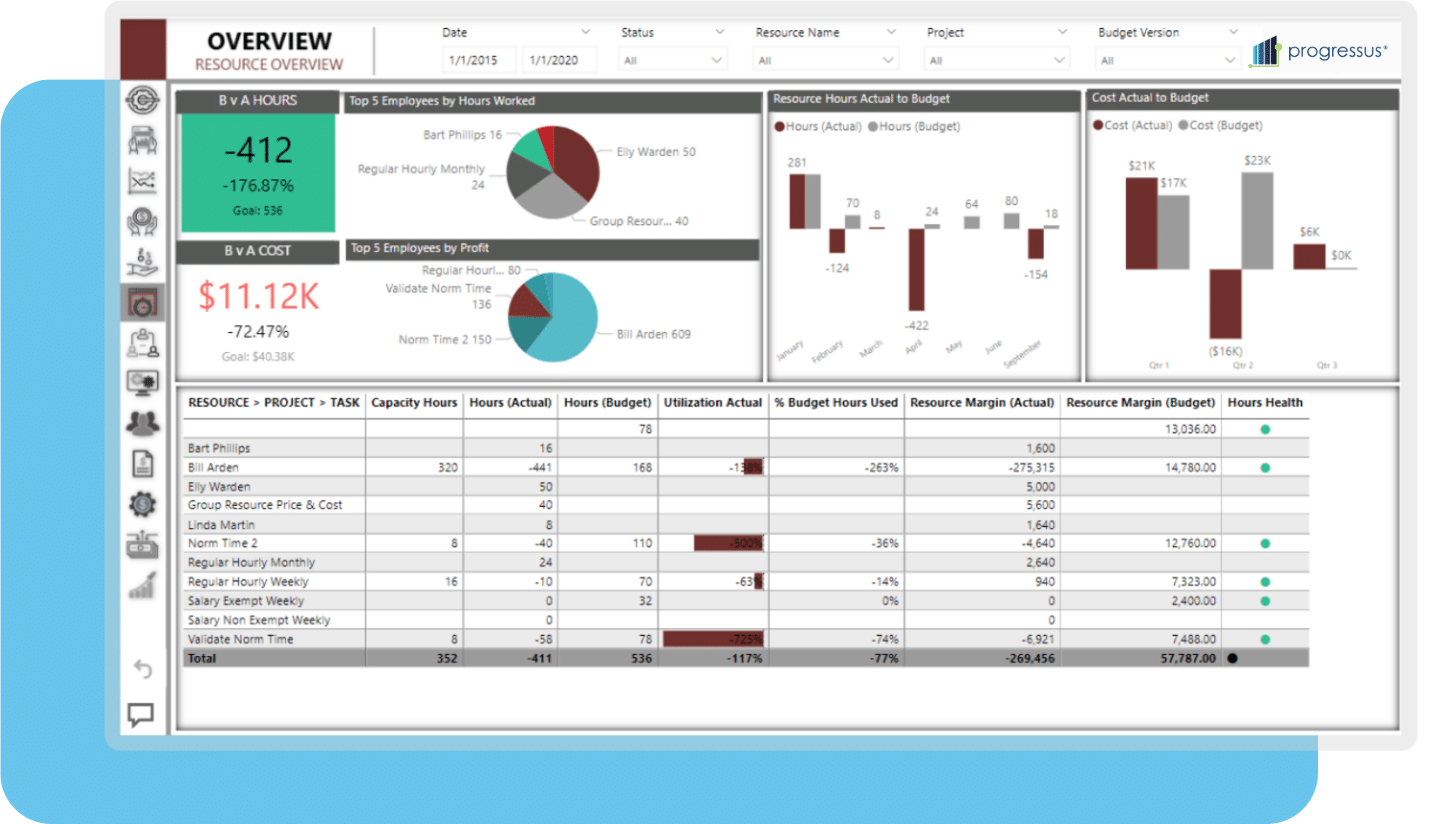Click the document page sidebar icon
Viewport: 1430px width, 824px height.
pos(143,464)
